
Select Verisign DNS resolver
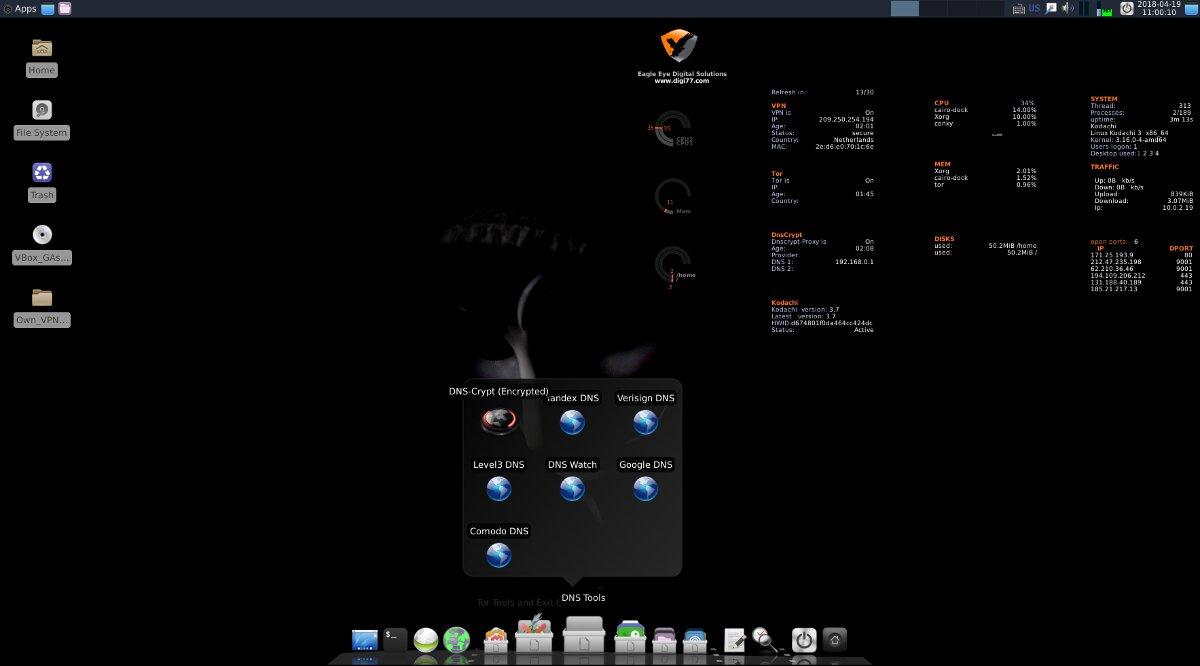(645, 421)
